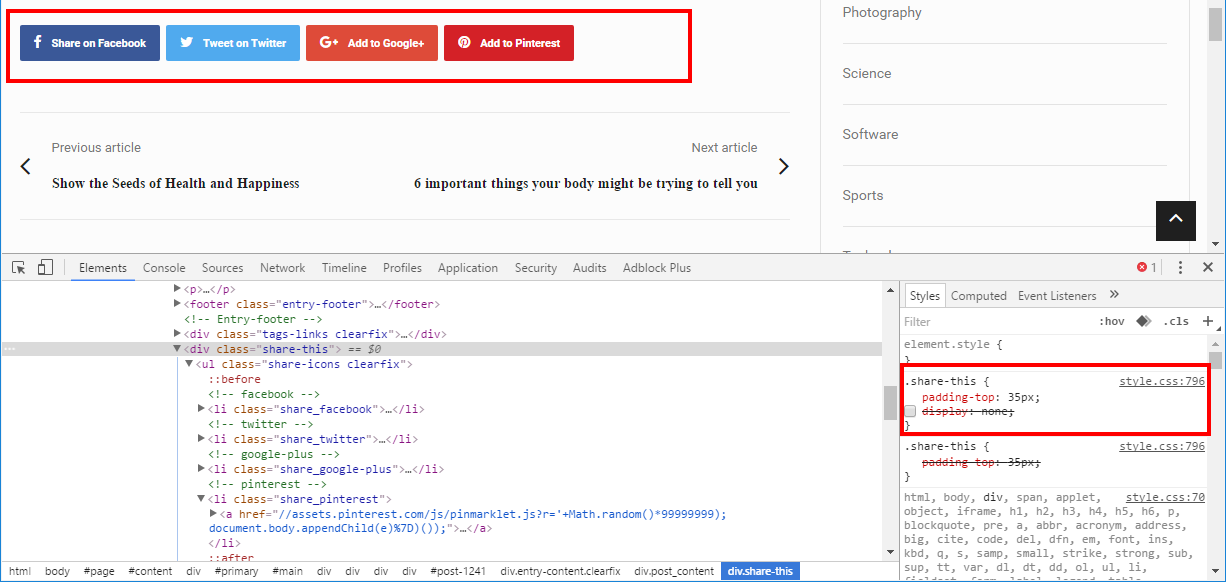Collapse the share-icons clearfix ul node

[189, 364]
